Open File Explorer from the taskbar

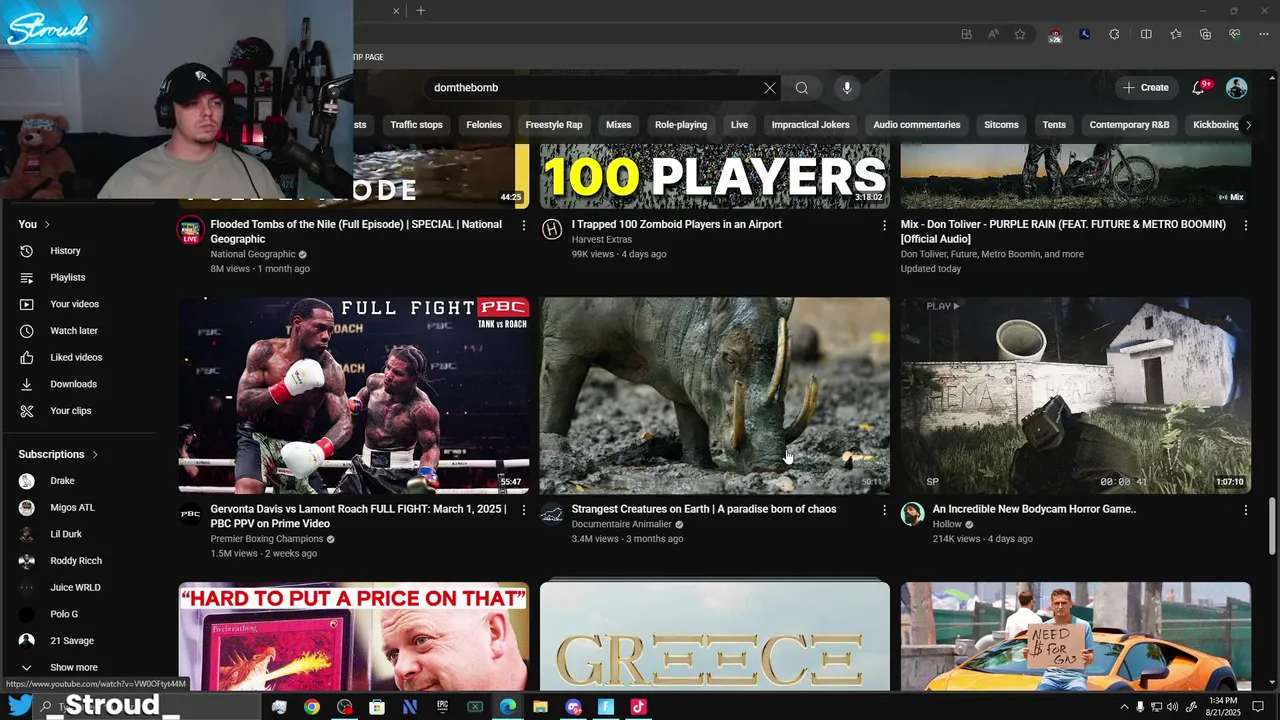click(x=540, y=707)
